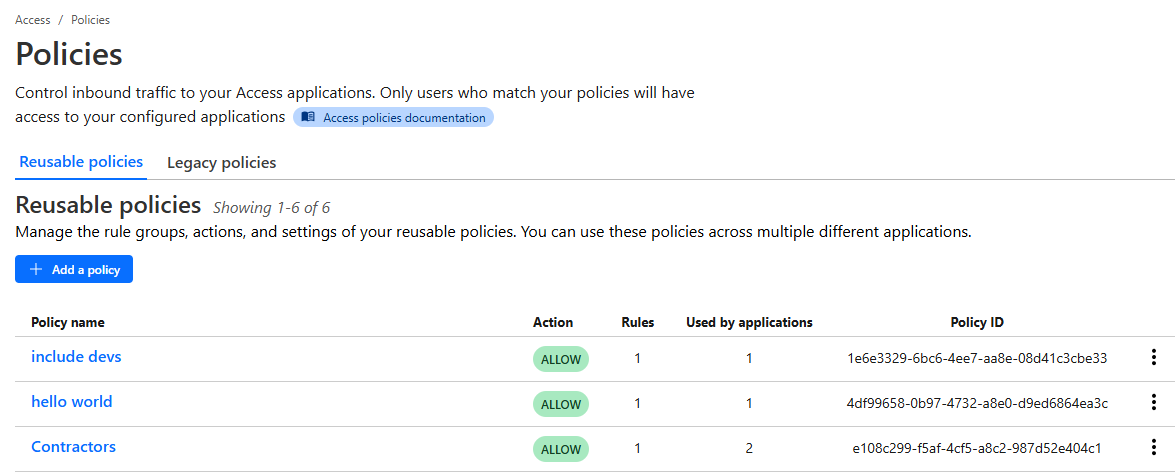Click the Policy name column header
Screen dimensions: 1175x473
[68, 322]
